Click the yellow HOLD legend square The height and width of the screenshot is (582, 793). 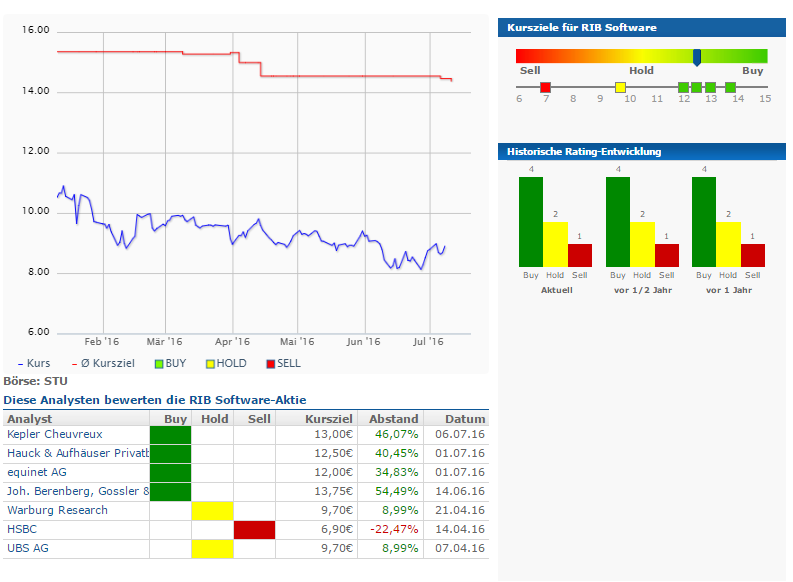(x=211, y=364)
